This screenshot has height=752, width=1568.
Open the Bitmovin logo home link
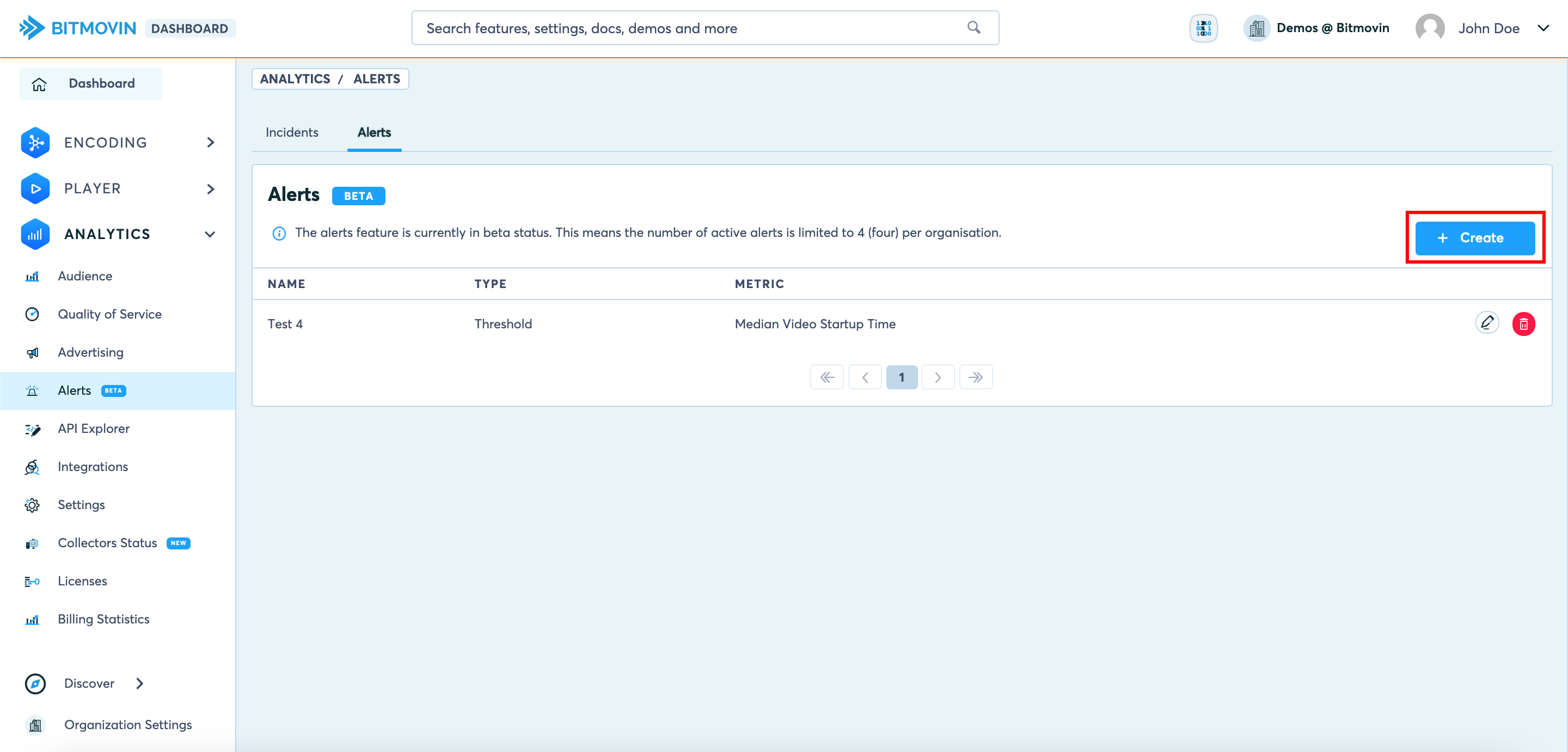(78, 28)
